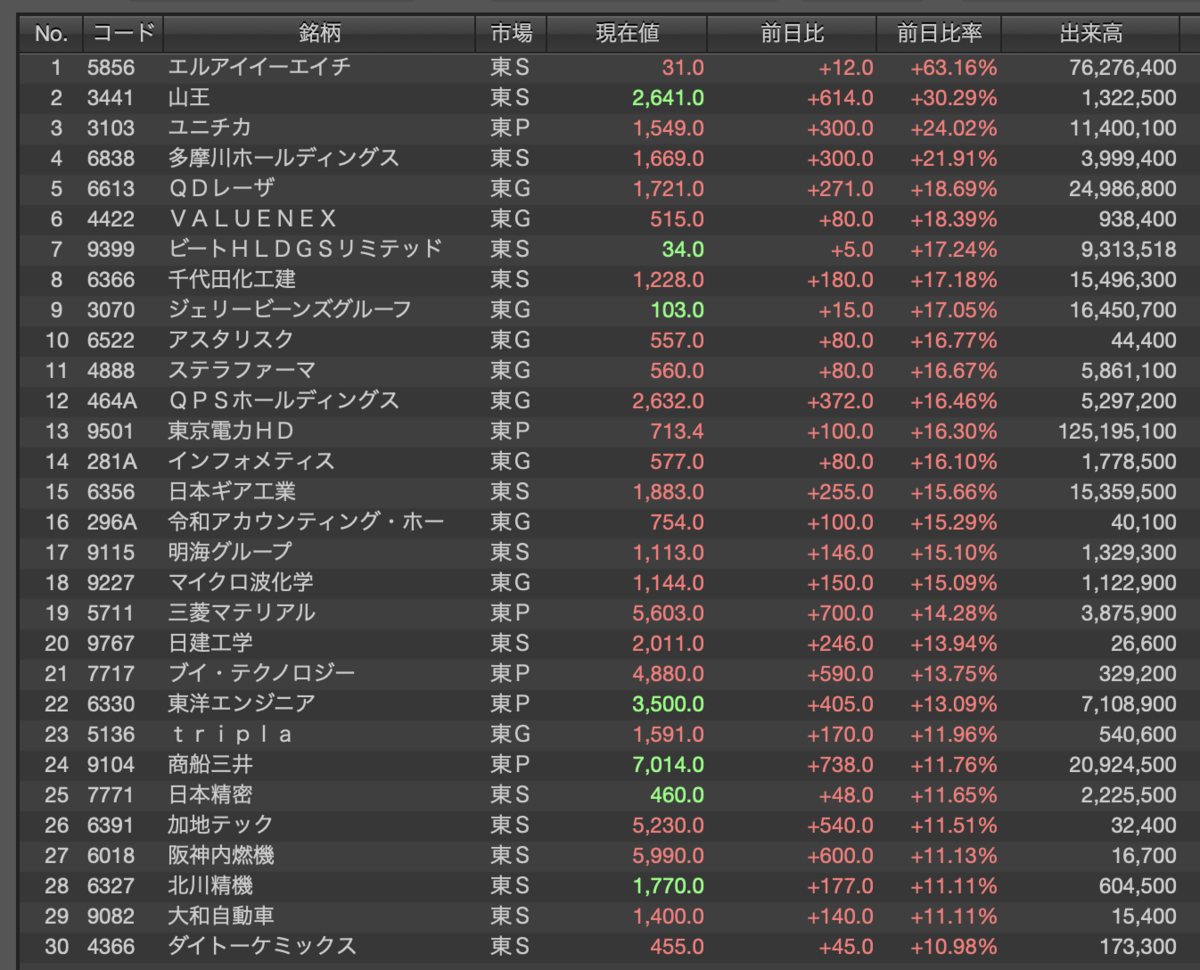Select the stock エルアイイーエイチ
The height and width of the screenshot is (970, 1200).
259,68
